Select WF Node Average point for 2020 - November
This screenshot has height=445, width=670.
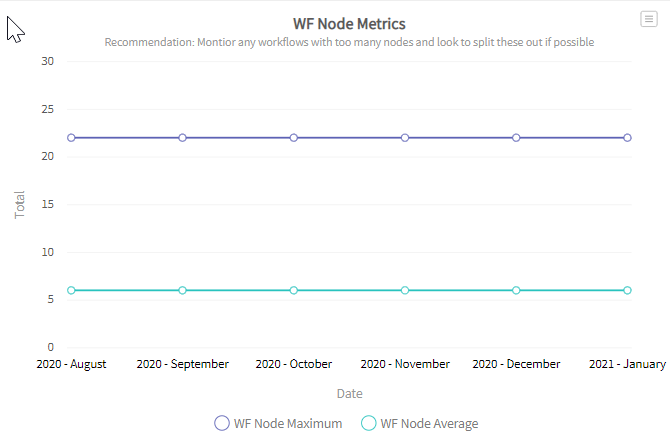[405, 290]
